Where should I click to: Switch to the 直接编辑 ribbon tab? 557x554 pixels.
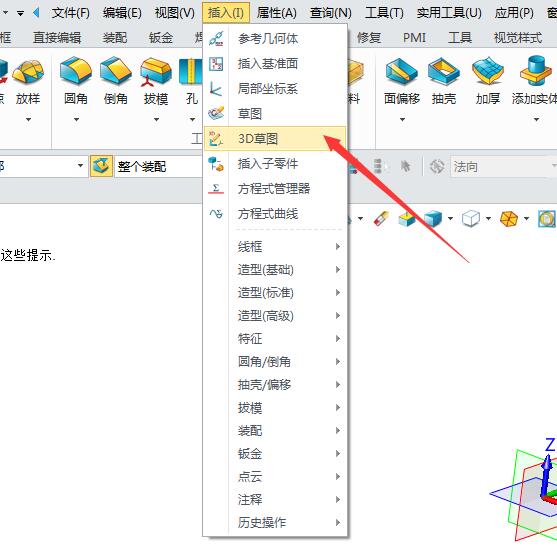click(57, 38)
